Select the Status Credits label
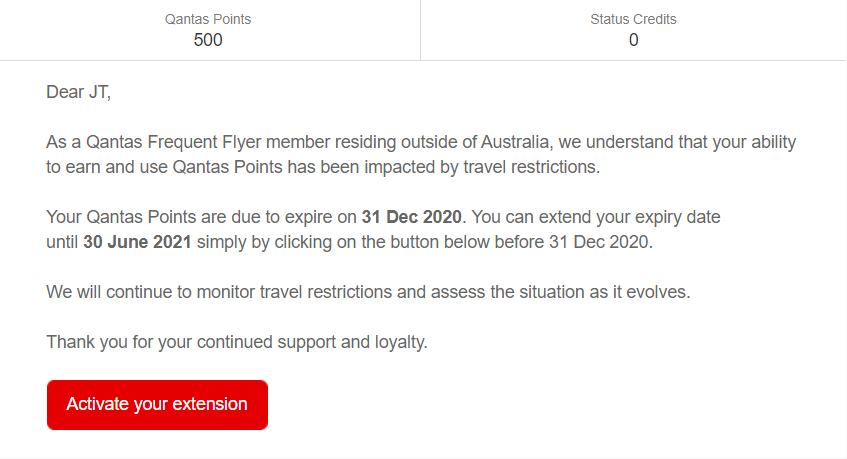The image size is (847, 459). [x=633, y=19]
